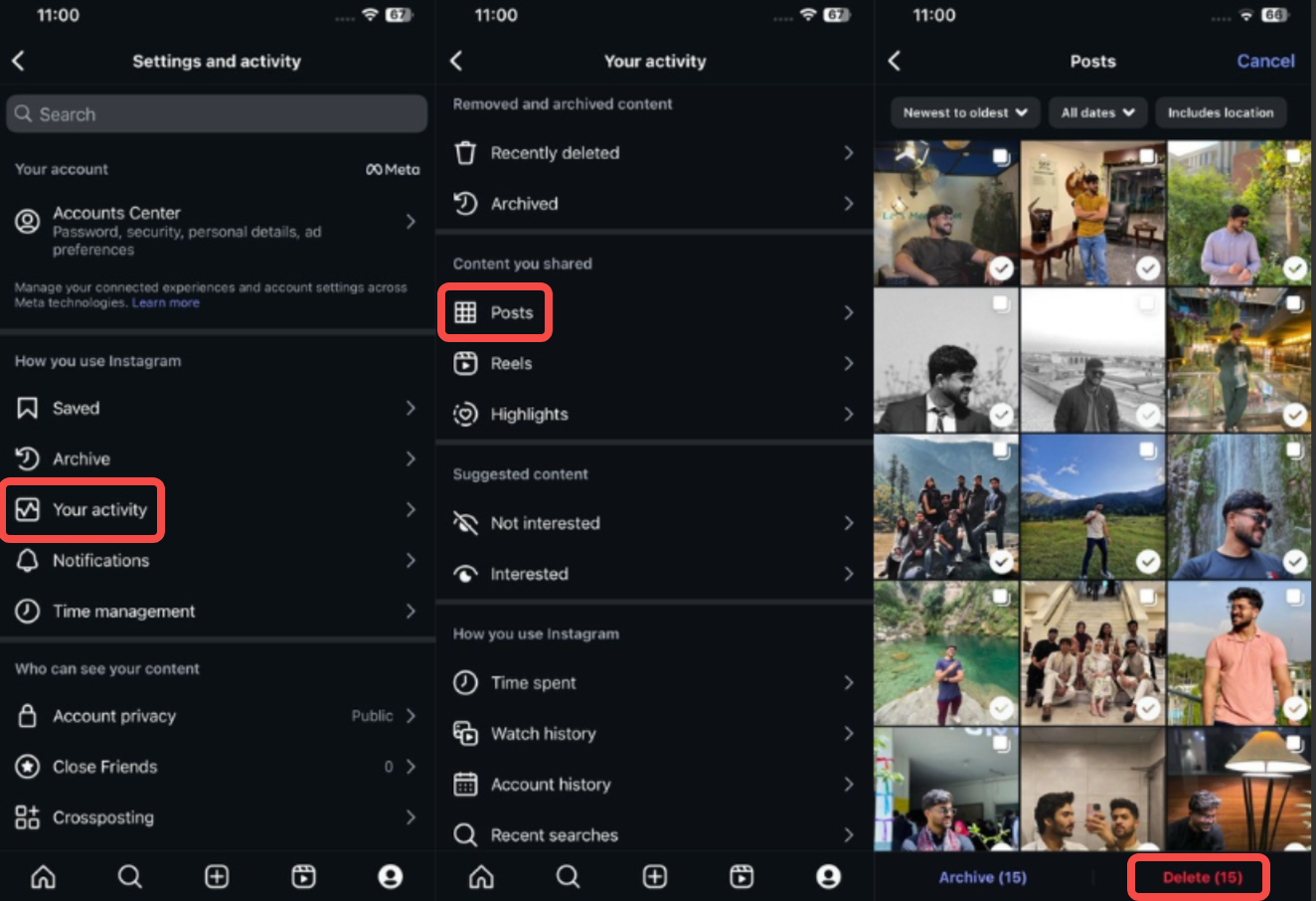Tap the two-men mirror selfie thumbnail

(x=1093, y=791)
